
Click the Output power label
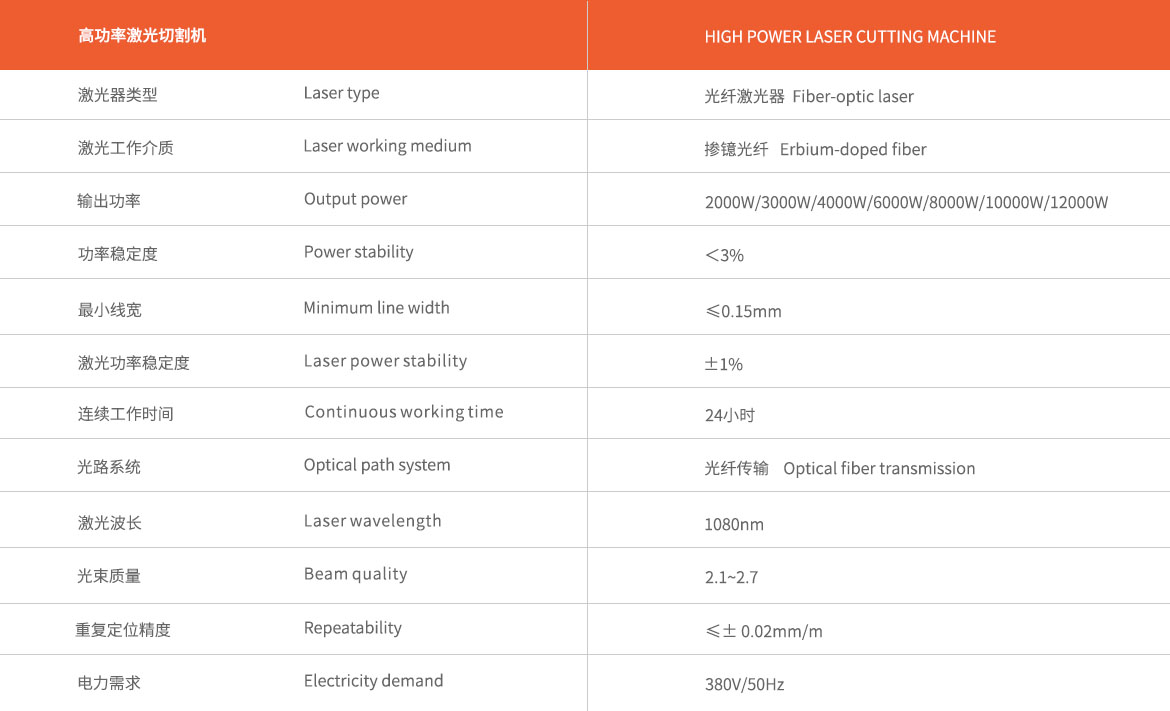click(355, 199)
